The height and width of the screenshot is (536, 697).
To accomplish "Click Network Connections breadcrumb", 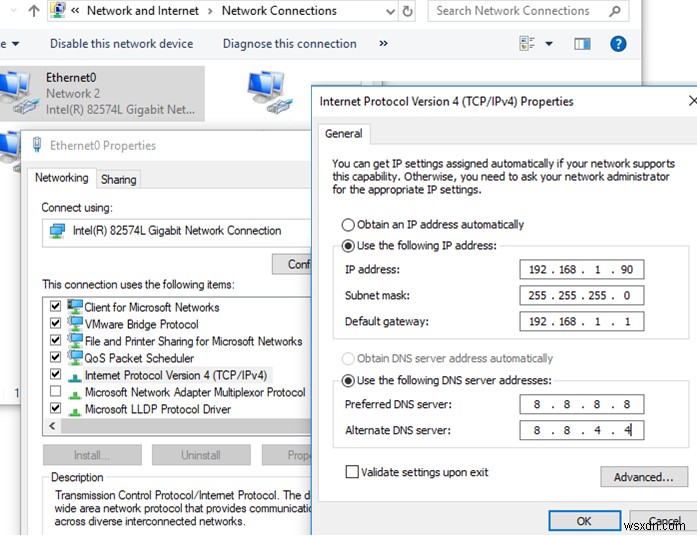I will point(279,11).
